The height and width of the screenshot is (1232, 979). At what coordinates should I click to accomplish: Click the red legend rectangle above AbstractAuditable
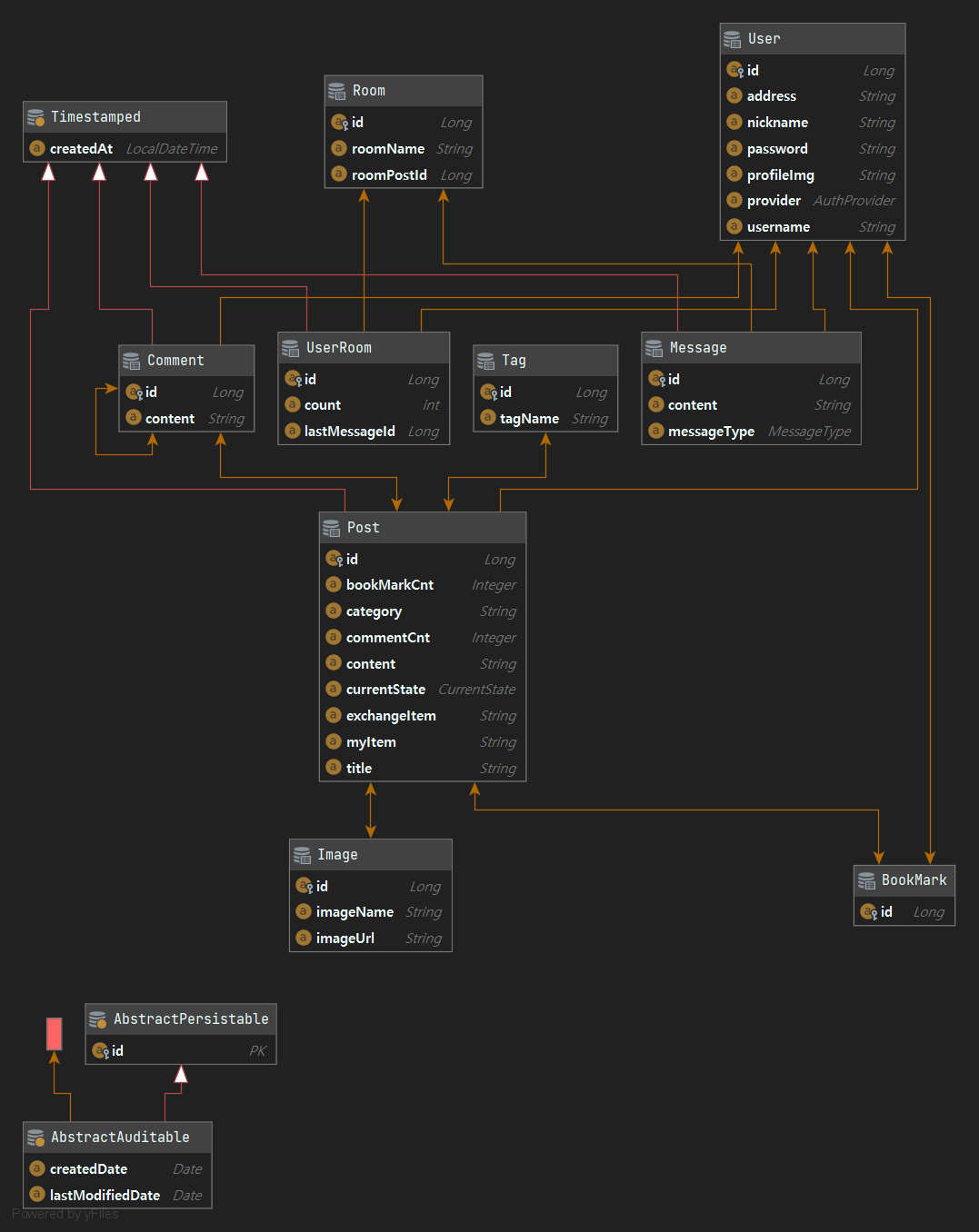[54, 1033]
